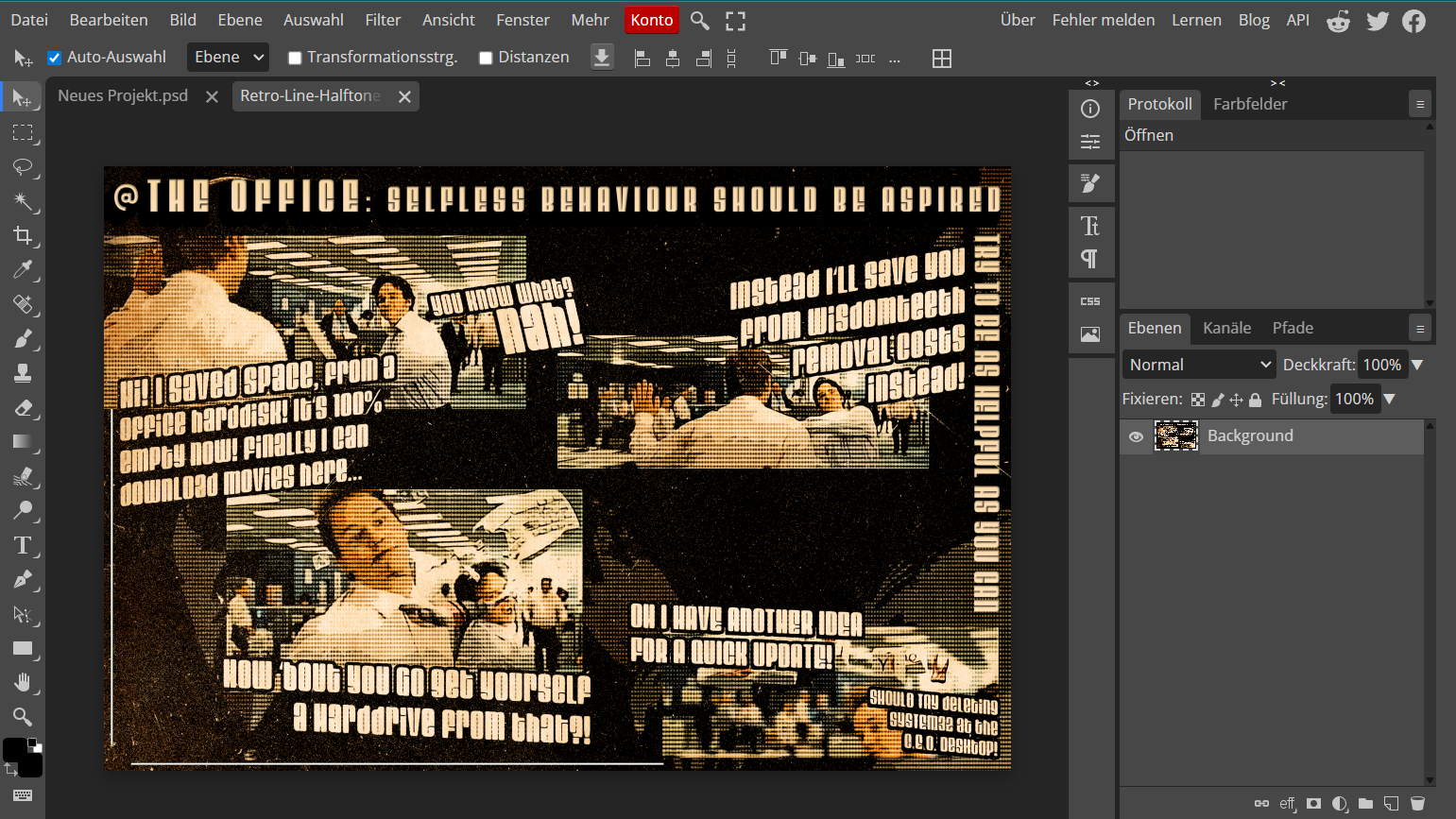Screen dimensions: 1456x819
Task: Disable the Auto-Auswahl checkbox
Action: (x=55, y=58)
